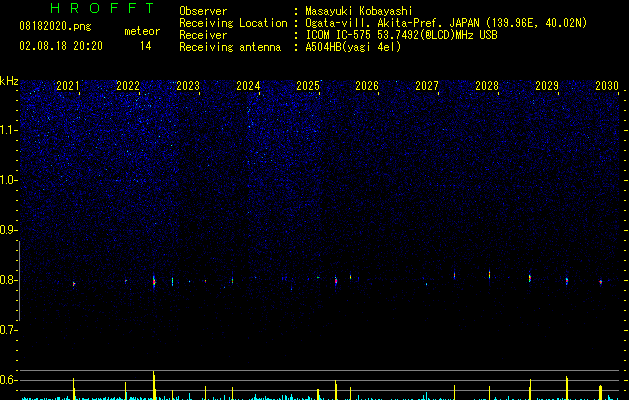
Task: Click the A504HB(yagi 4el) antenna value
Action: tap(353, 47)
